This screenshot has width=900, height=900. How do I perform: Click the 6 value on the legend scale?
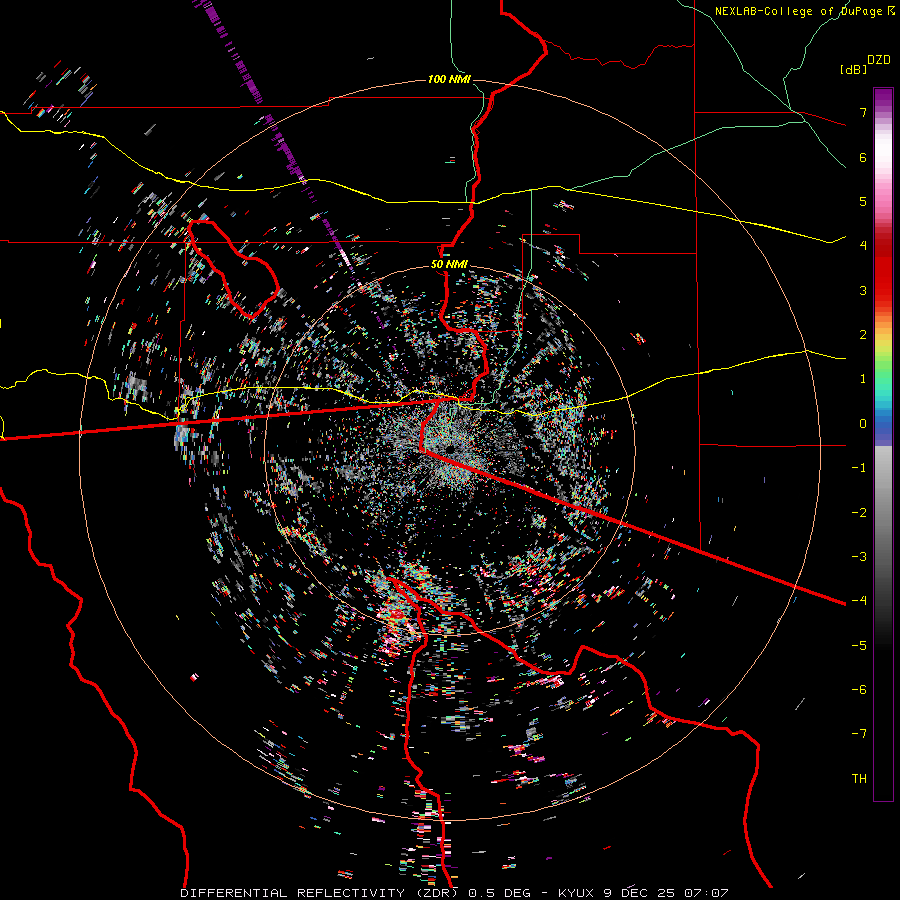coord(863,157)
